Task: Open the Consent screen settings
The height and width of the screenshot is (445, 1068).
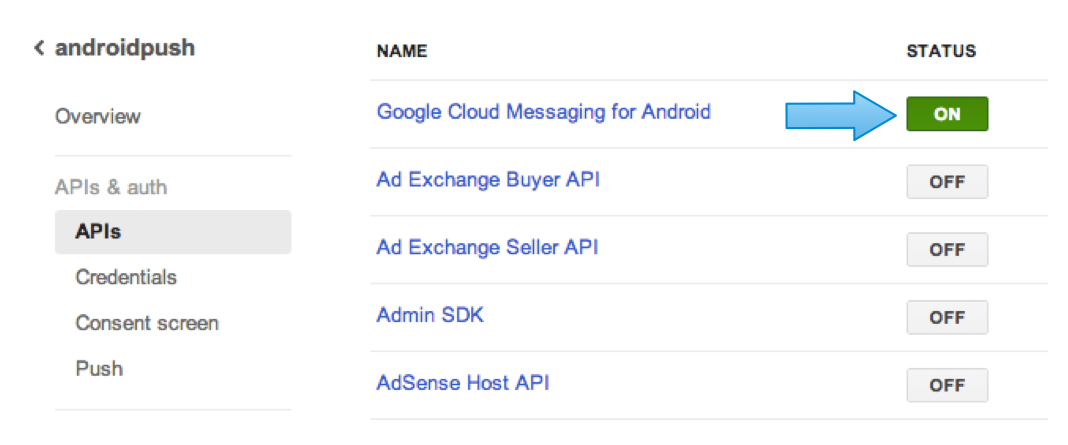Action: tap(147, 323)
